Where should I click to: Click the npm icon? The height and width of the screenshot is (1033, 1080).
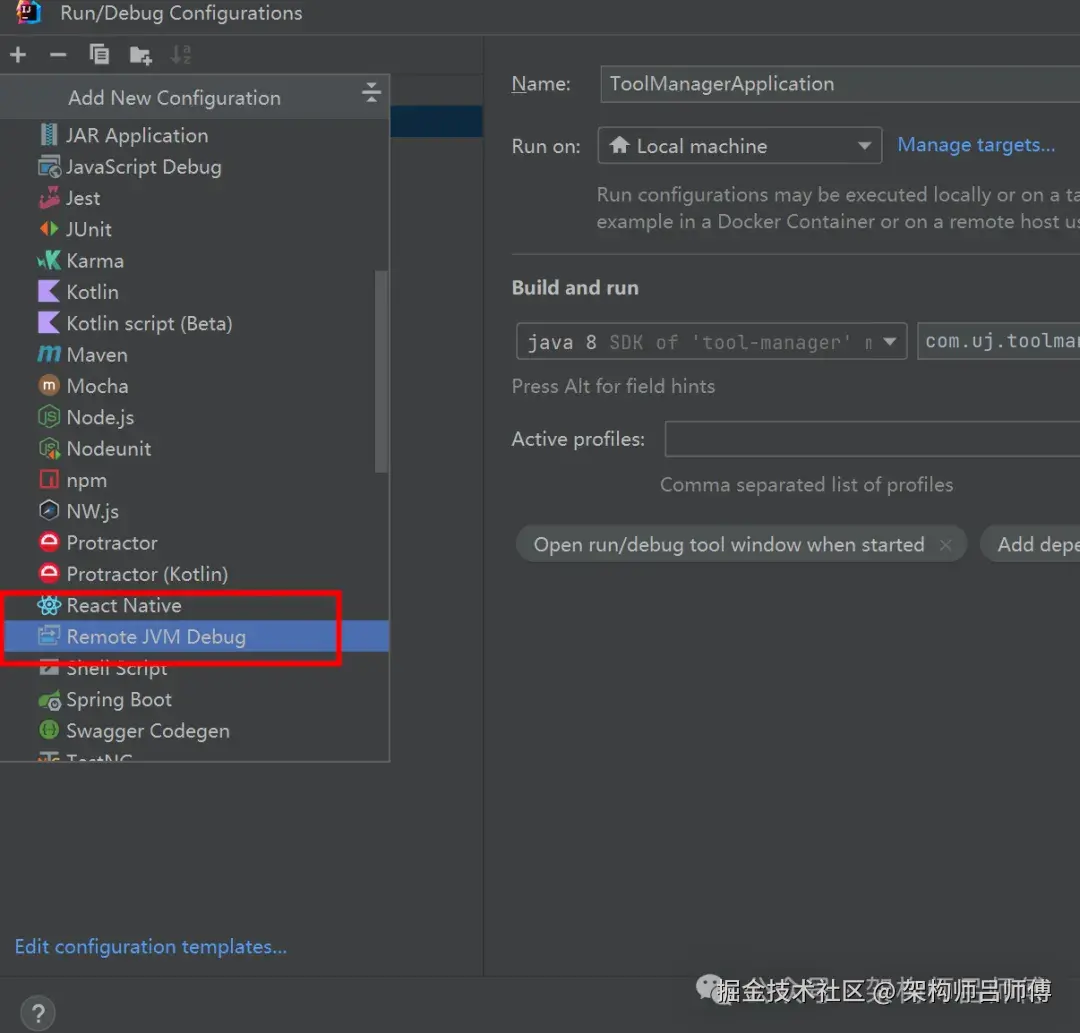pyautogui.click(x=49, y=479)
